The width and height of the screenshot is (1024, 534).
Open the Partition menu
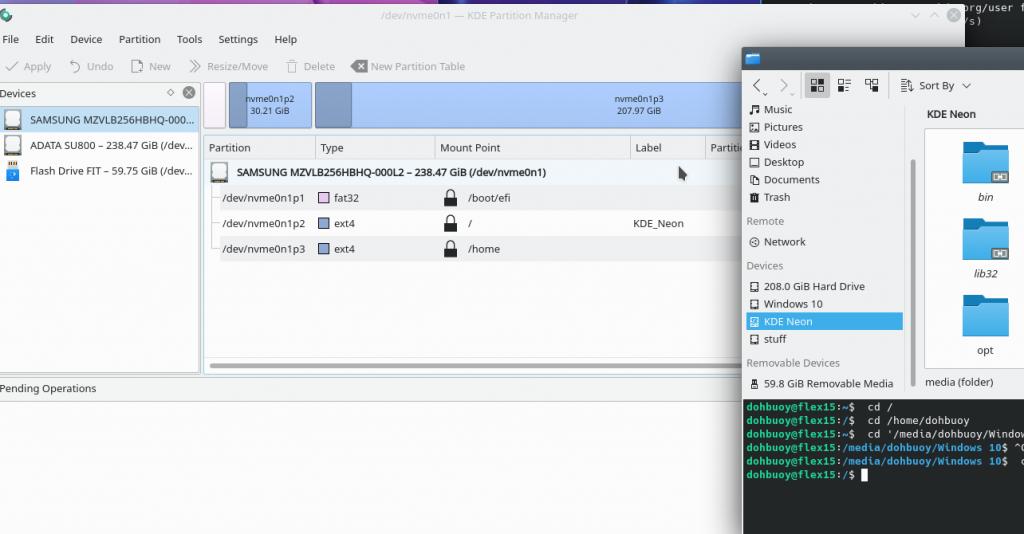pos(139,40)
